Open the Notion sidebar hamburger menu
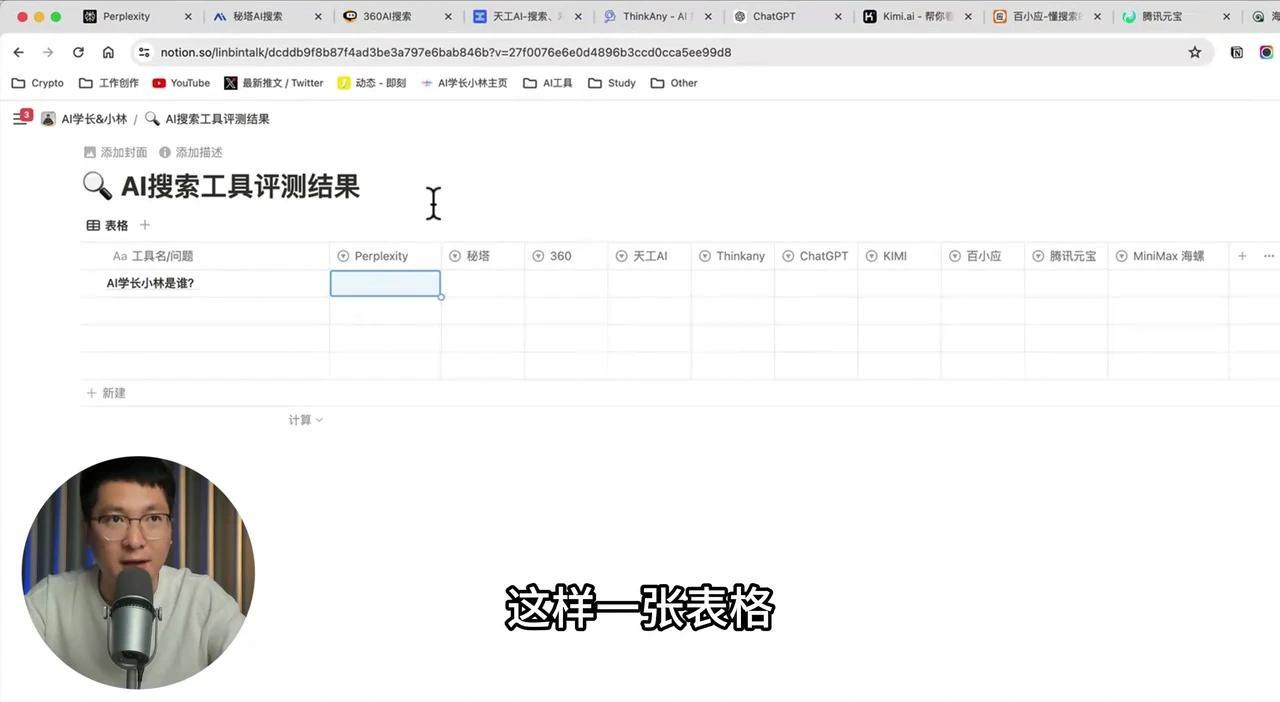Viewport: 1280px width, 702px height. (x=18, y=119)
